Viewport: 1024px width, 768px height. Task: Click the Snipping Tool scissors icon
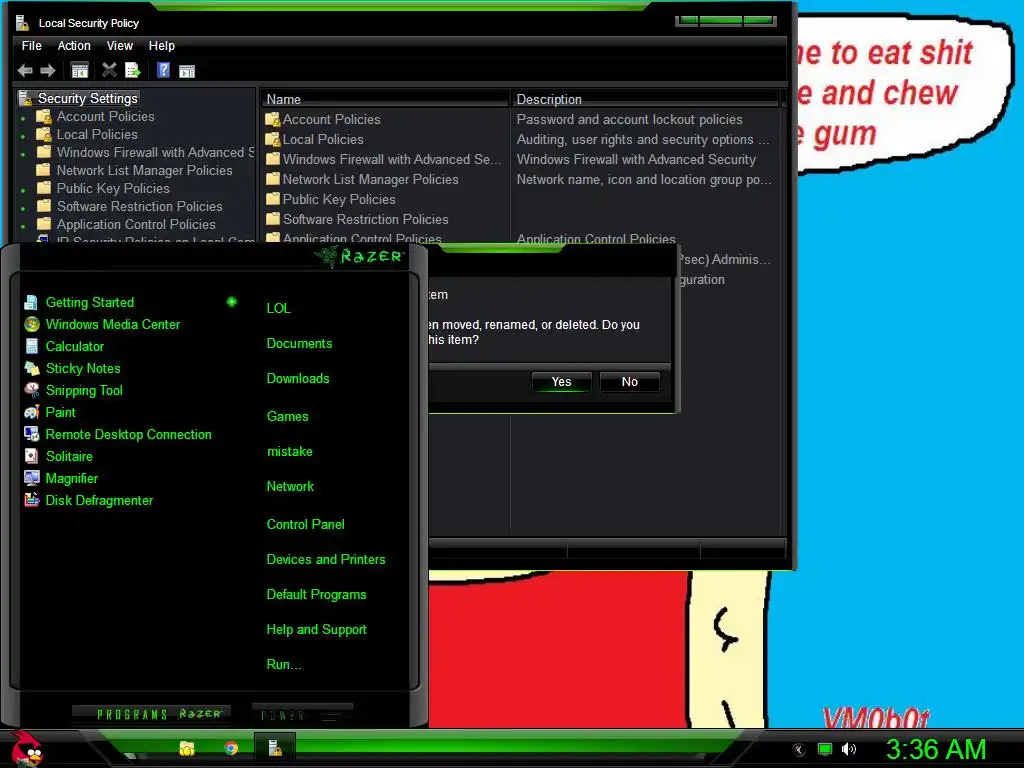[31, 390]
